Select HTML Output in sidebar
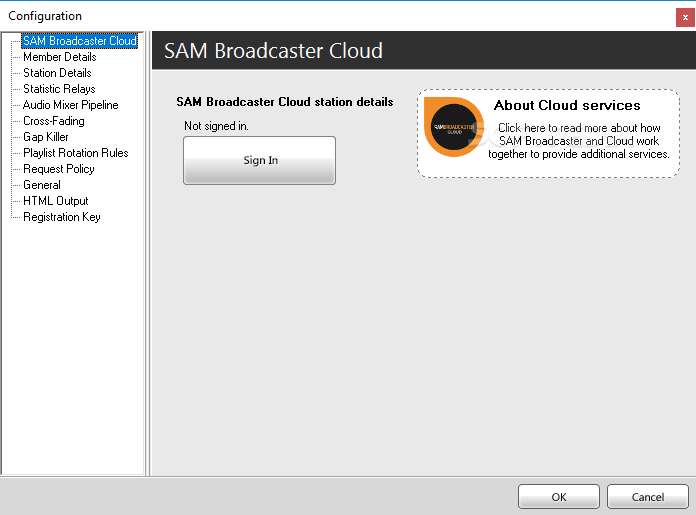Screen dimensions: 696x515 (55, 201)
